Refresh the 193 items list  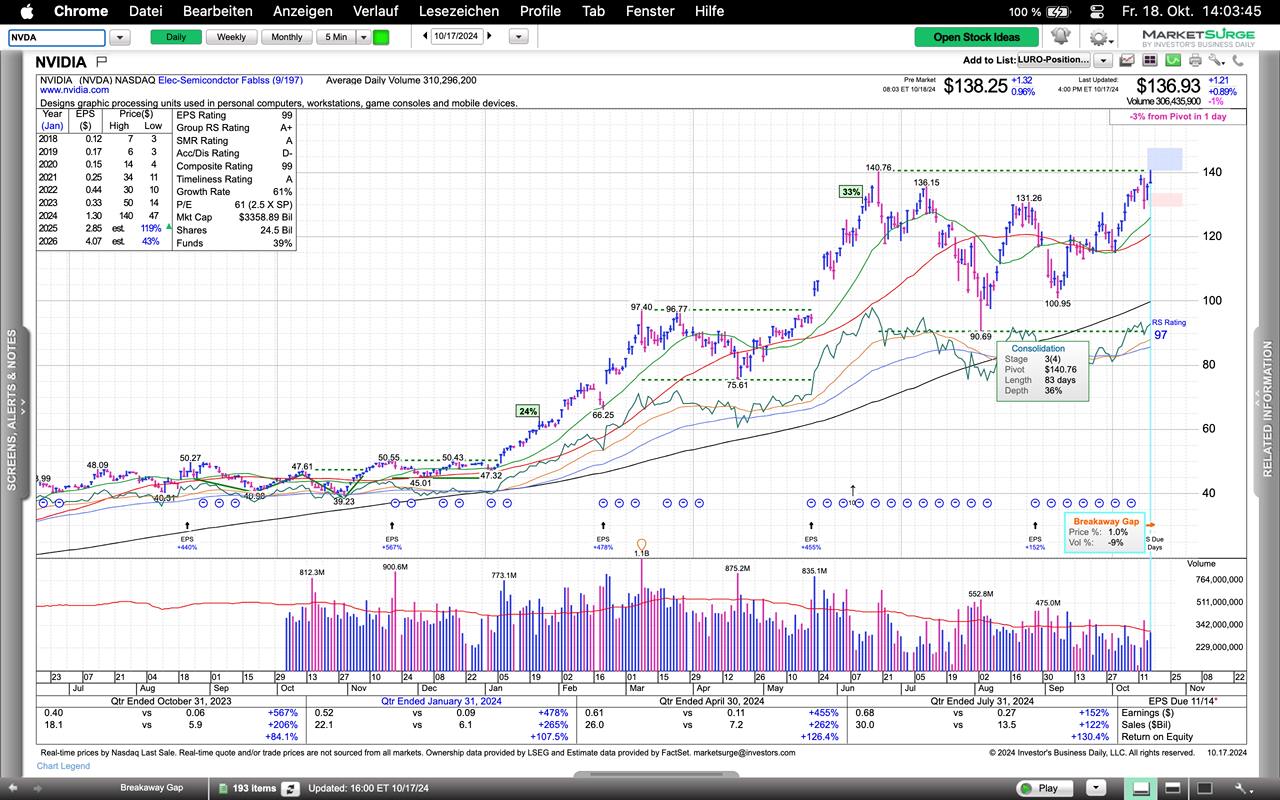pos(290,788)
